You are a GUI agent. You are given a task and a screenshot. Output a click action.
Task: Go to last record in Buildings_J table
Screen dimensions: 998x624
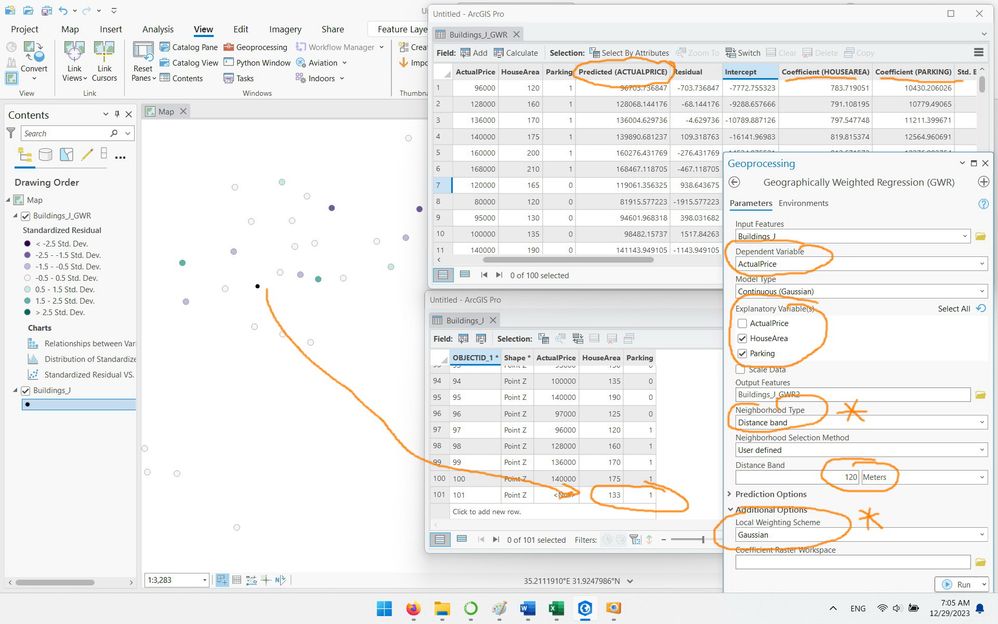[496, 539]
